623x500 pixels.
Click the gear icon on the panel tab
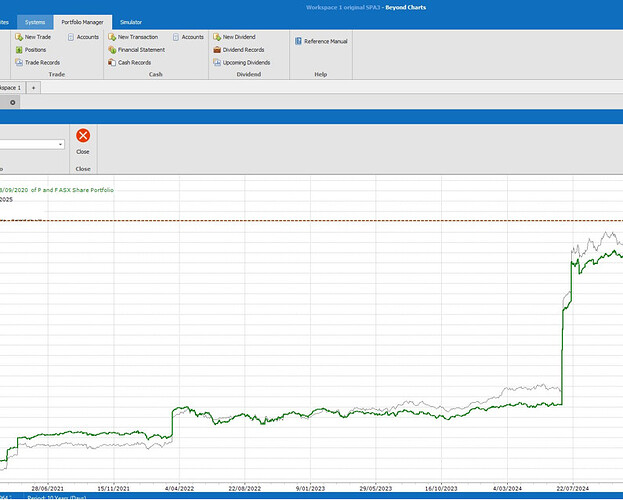[13, 103]
